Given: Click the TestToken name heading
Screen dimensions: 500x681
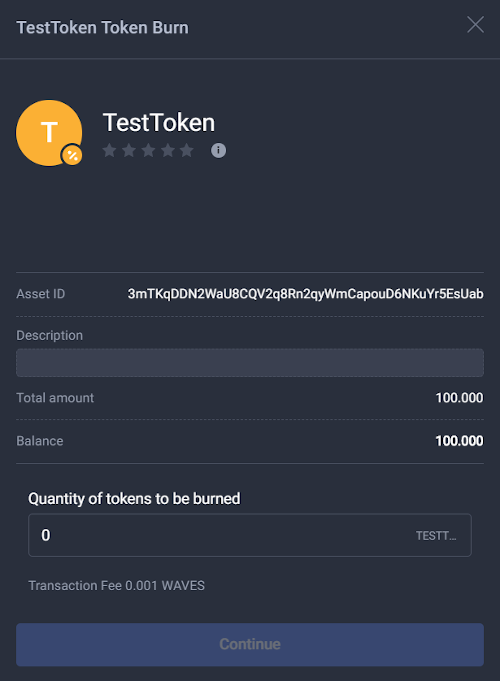Looking at the screenshot, I should pyautogui.click(x=159, y=122).
